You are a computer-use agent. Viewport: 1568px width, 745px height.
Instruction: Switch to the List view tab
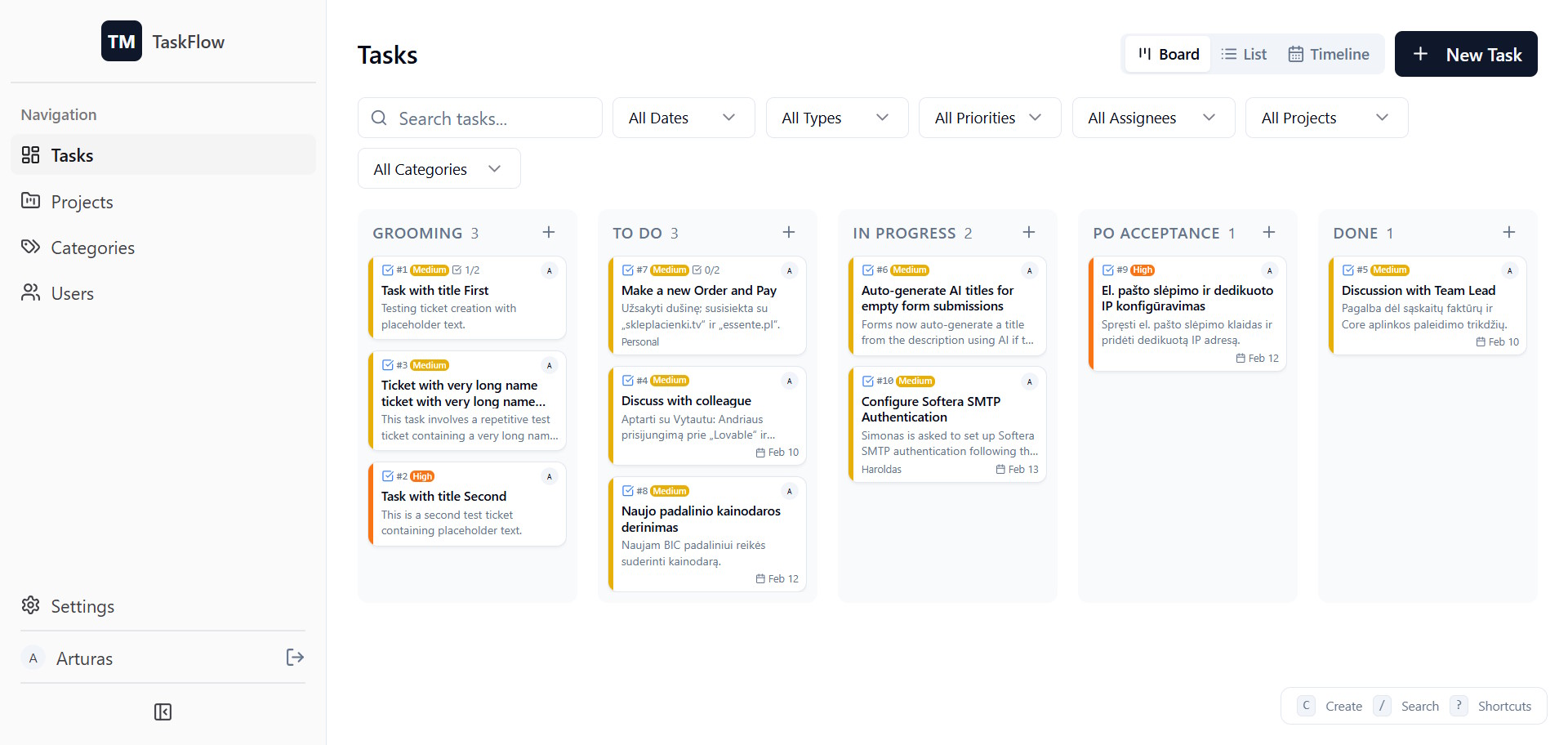[x=1244, y=54]
